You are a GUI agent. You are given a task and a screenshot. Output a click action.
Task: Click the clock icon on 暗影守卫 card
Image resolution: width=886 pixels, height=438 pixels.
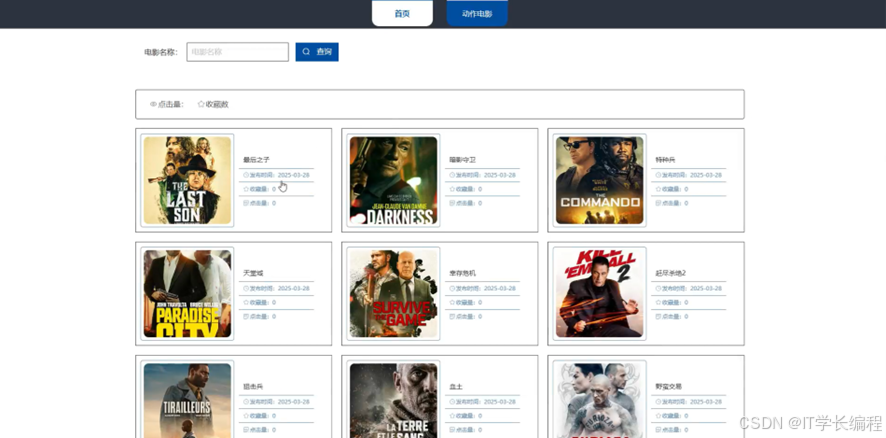[452, 175]
